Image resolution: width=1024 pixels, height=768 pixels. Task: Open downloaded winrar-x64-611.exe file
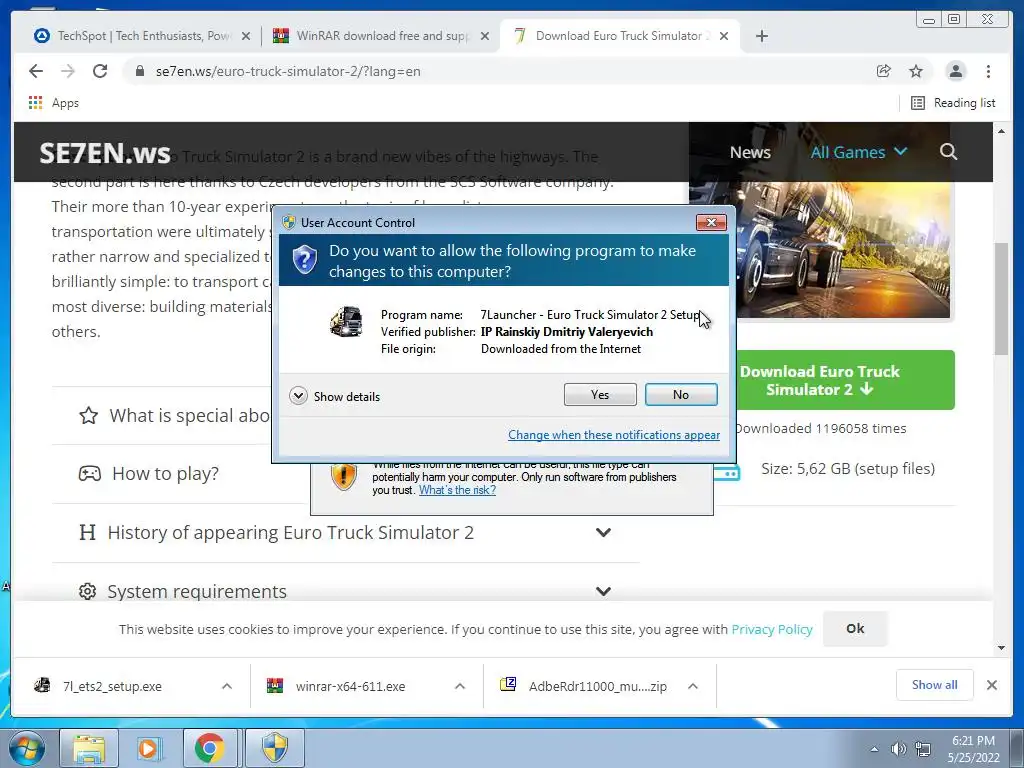(350, 686)
